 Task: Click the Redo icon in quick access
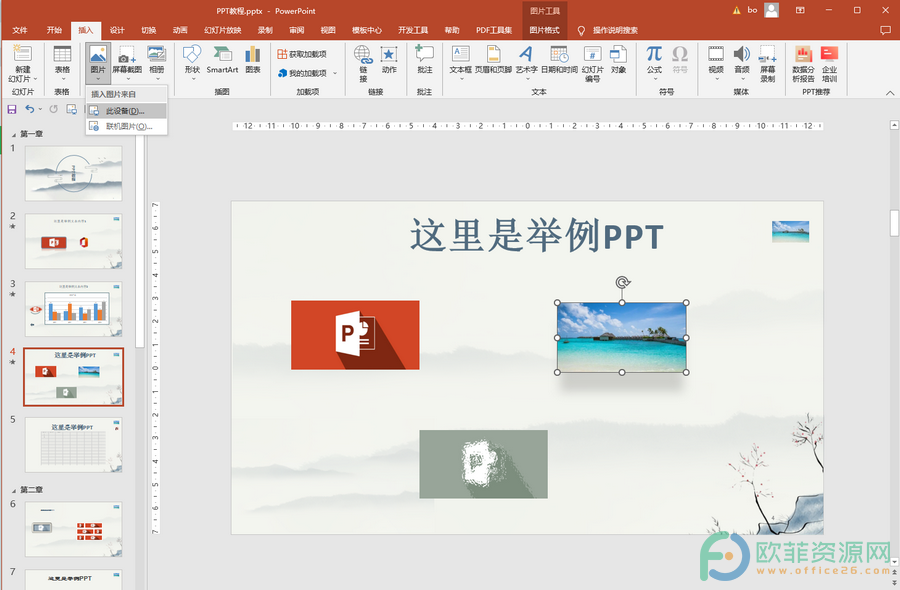pyautogui.click(x=53, y=109)
